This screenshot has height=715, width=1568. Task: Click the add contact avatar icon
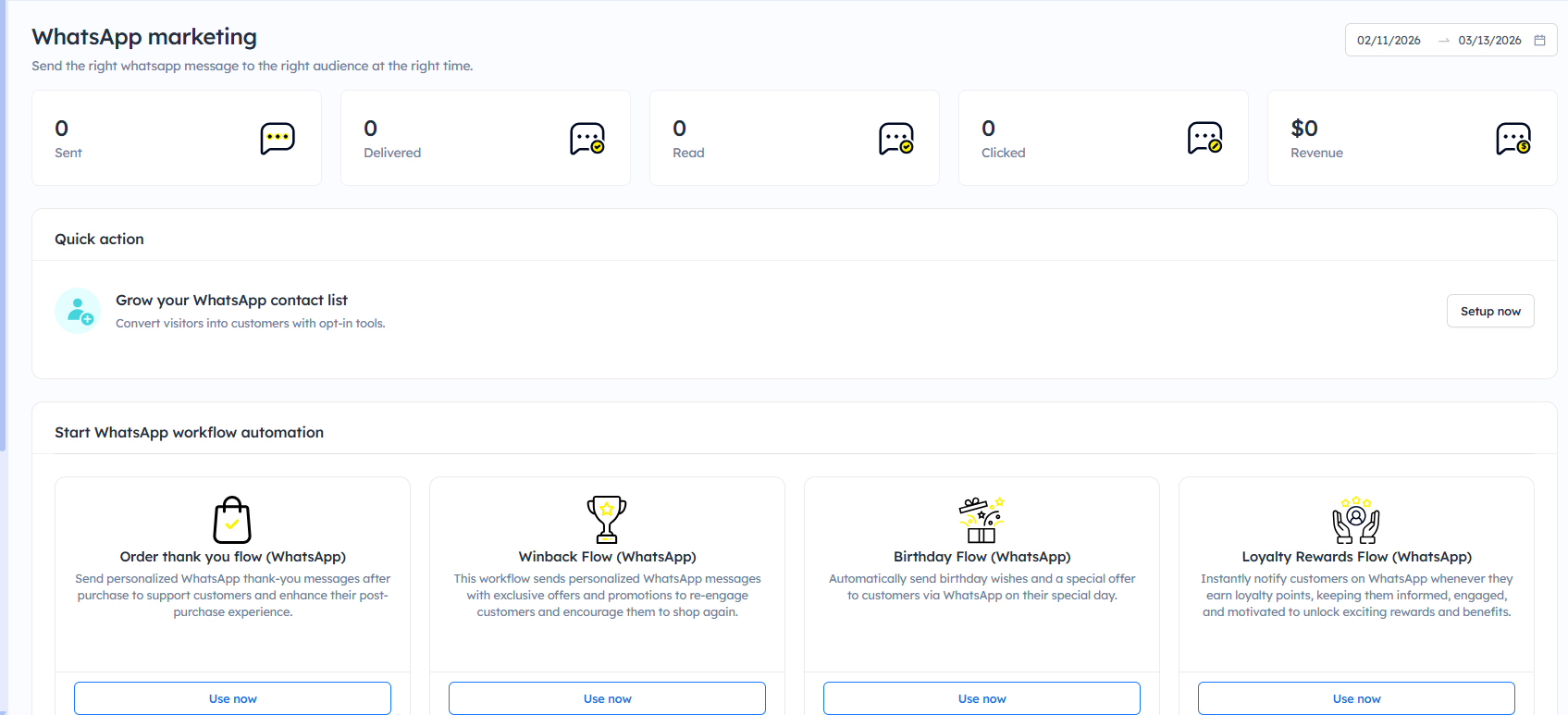(x=78, y=311)
